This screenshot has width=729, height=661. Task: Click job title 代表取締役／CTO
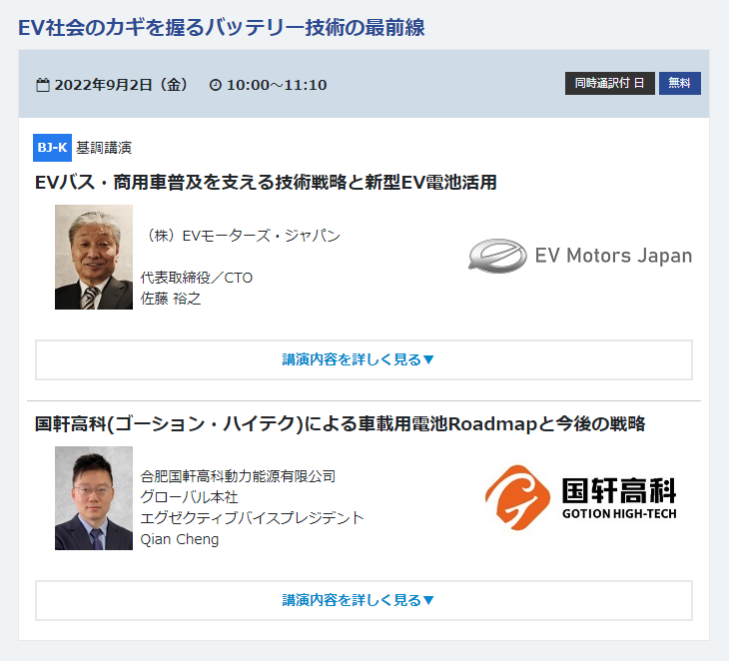[x=197, y=278]
